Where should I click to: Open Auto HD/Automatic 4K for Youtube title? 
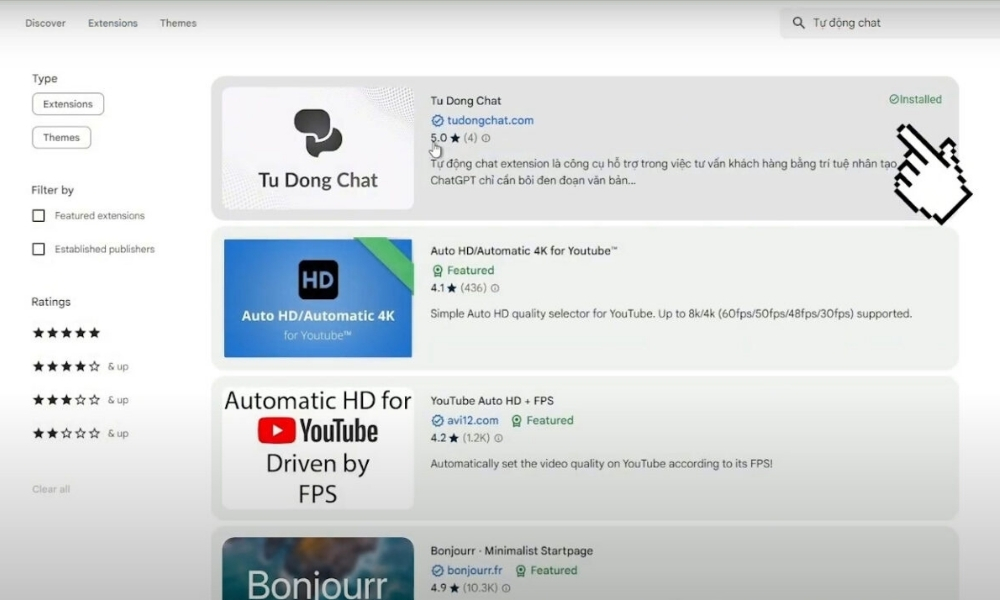(x=524, y=251)
